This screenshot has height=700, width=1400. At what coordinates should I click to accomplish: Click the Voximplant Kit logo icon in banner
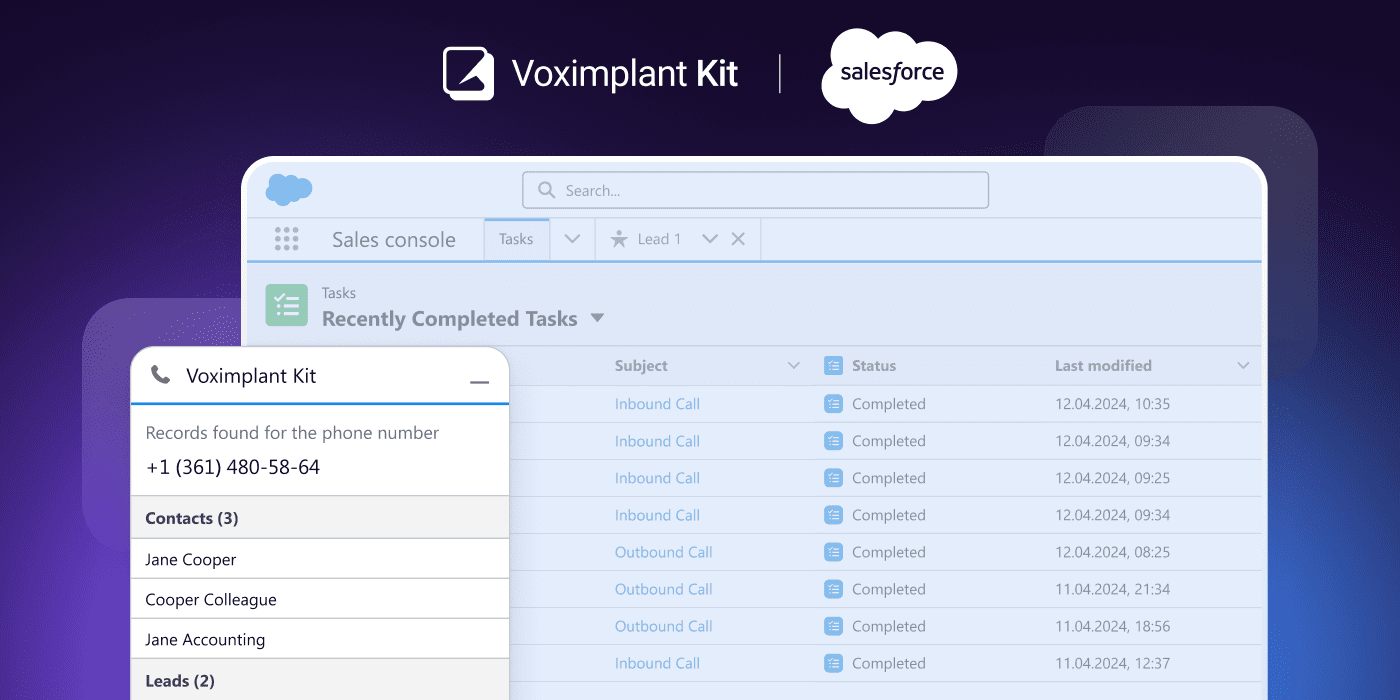point(468,73)
